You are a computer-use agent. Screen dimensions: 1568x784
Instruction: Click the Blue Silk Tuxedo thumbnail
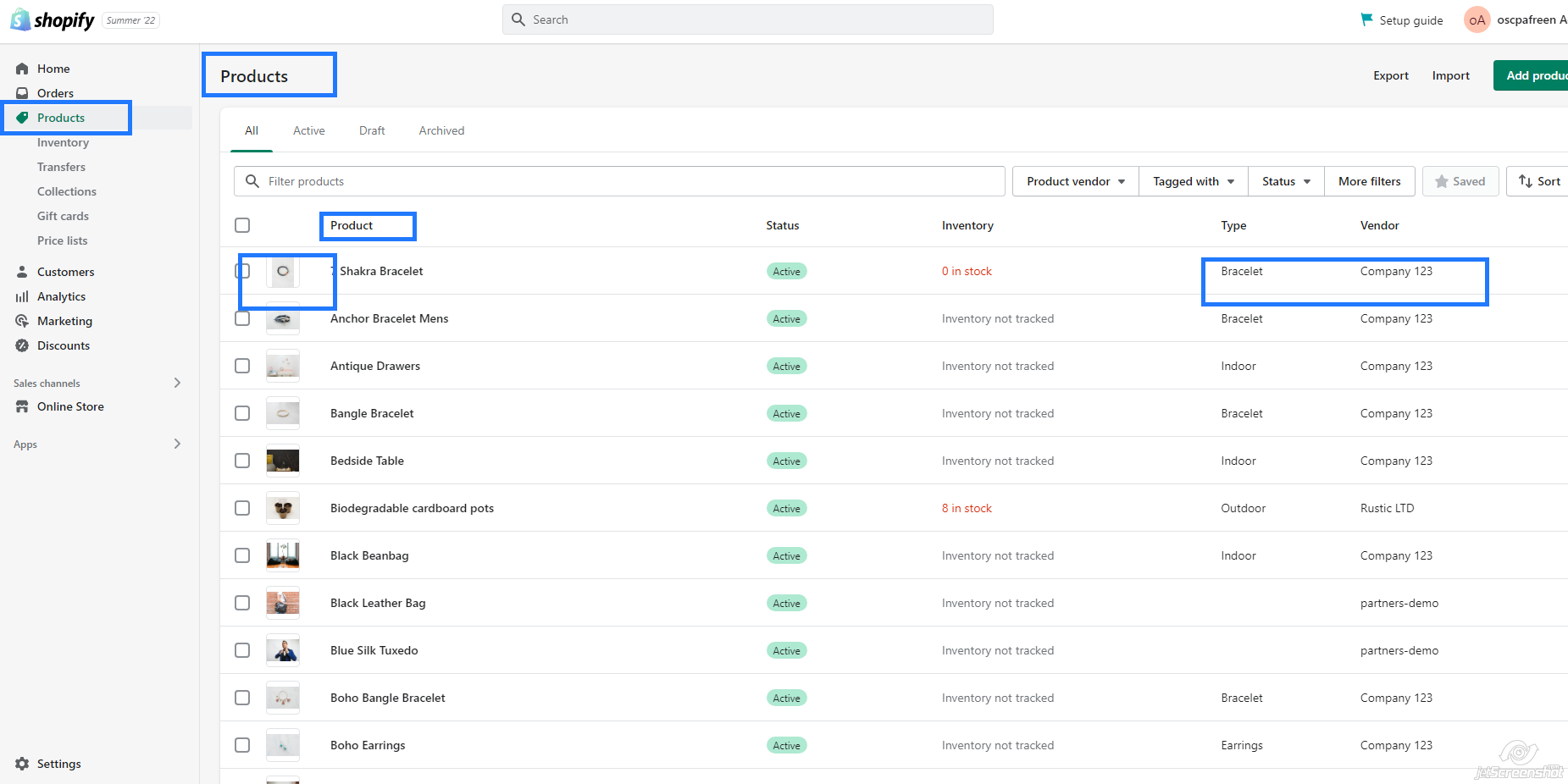[283, 650]
